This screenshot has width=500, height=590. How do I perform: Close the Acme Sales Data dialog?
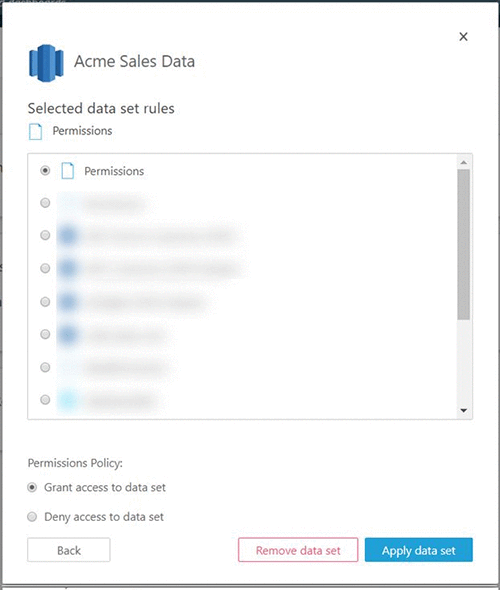point(463,36)
